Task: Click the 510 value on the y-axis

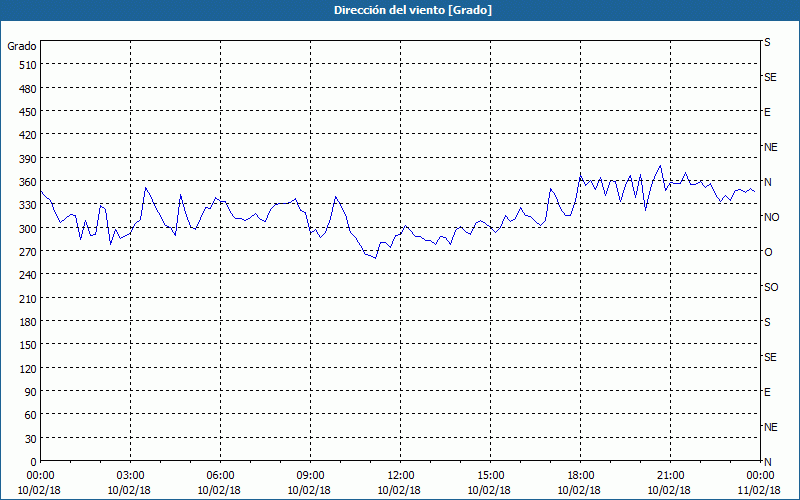Action: pos(28,65)
